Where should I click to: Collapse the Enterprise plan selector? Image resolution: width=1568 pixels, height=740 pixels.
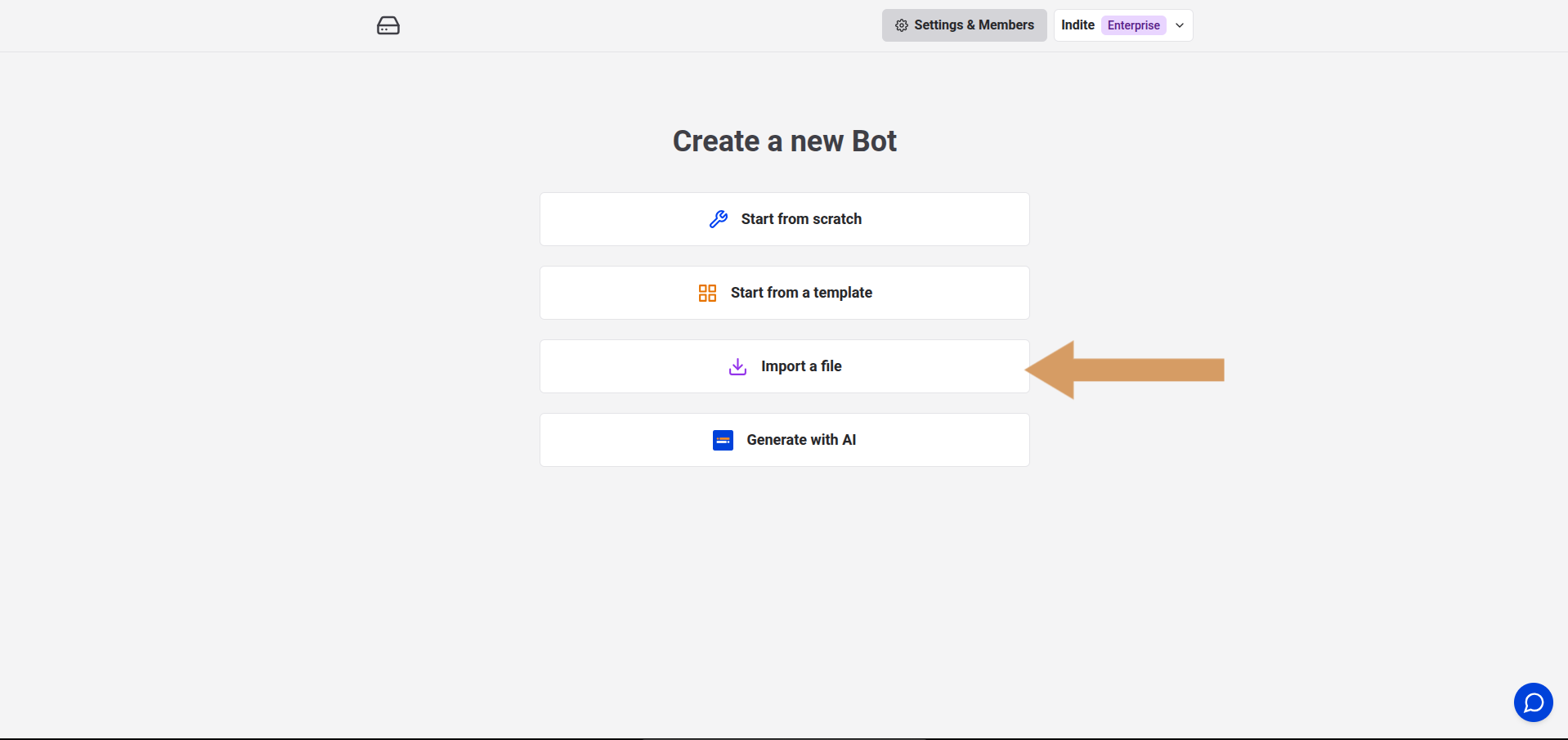tap(1180, 25)
